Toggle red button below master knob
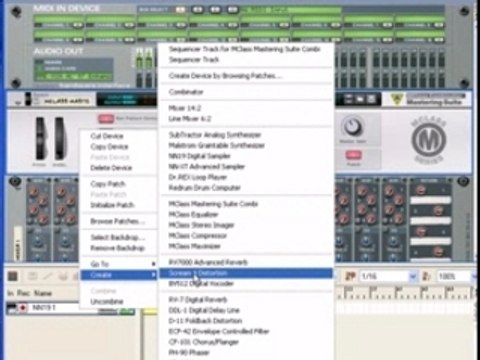The image size is (480, 360). click(x=353, y=155)
